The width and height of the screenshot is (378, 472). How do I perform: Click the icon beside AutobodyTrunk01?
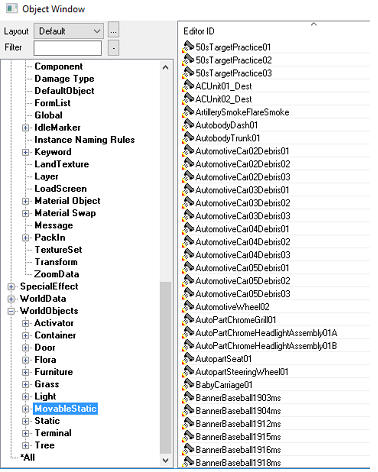click(x=188, y=138)
